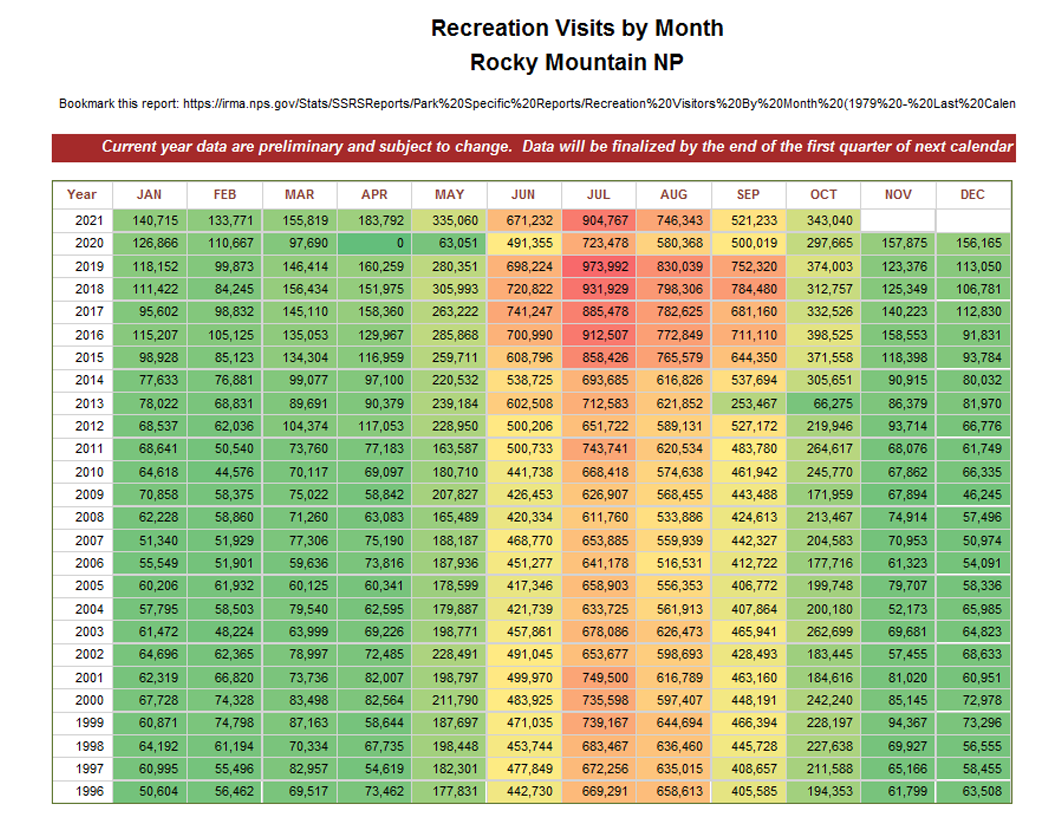Select the empty December 2021 cell
Image resolution: width=1056 pixels, height=816 pixels.
click(973, 220)
